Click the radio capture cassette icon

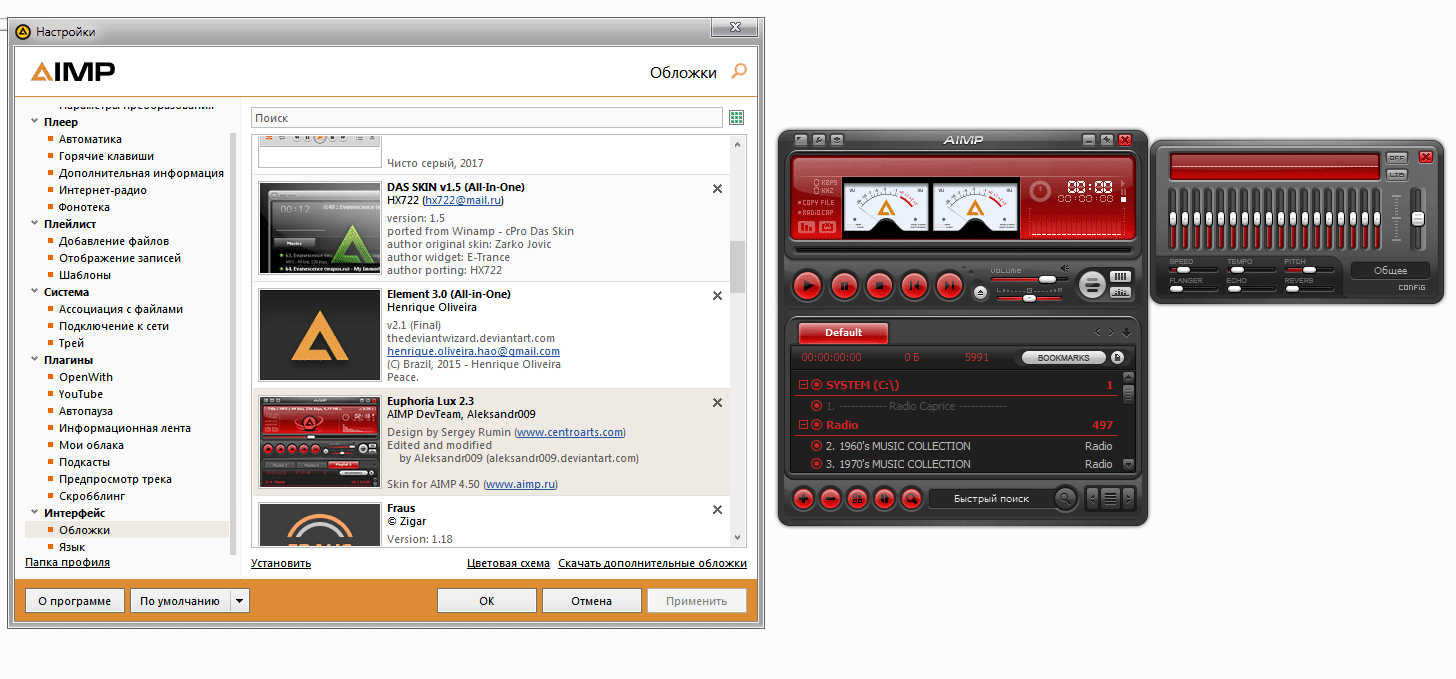point(828,227)
